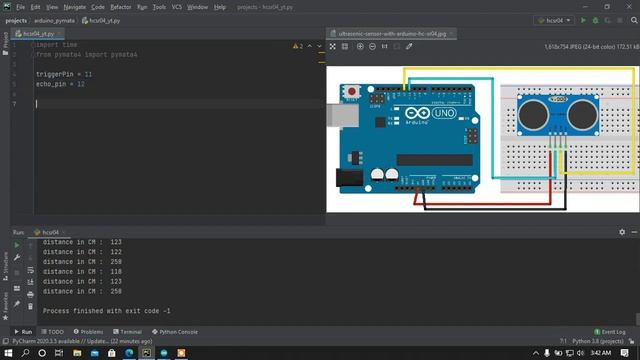
Task: Run the hcsr04 configuration from top toolbar
Action: point(583,20)
